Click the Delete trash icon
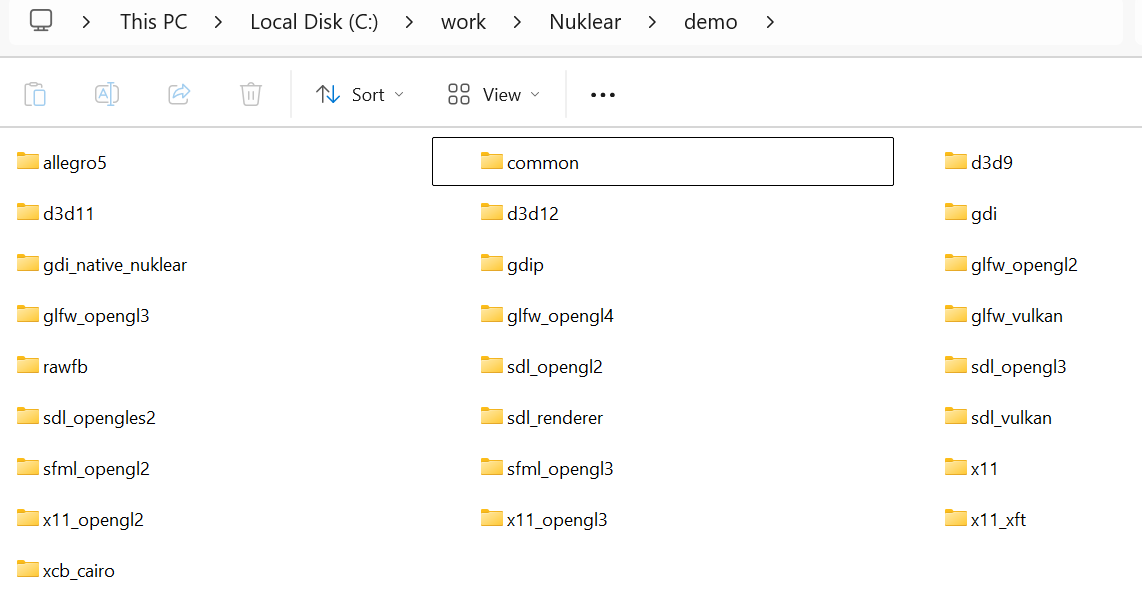Viewport: 1142px width, 609px height. [x=251, y=94]
